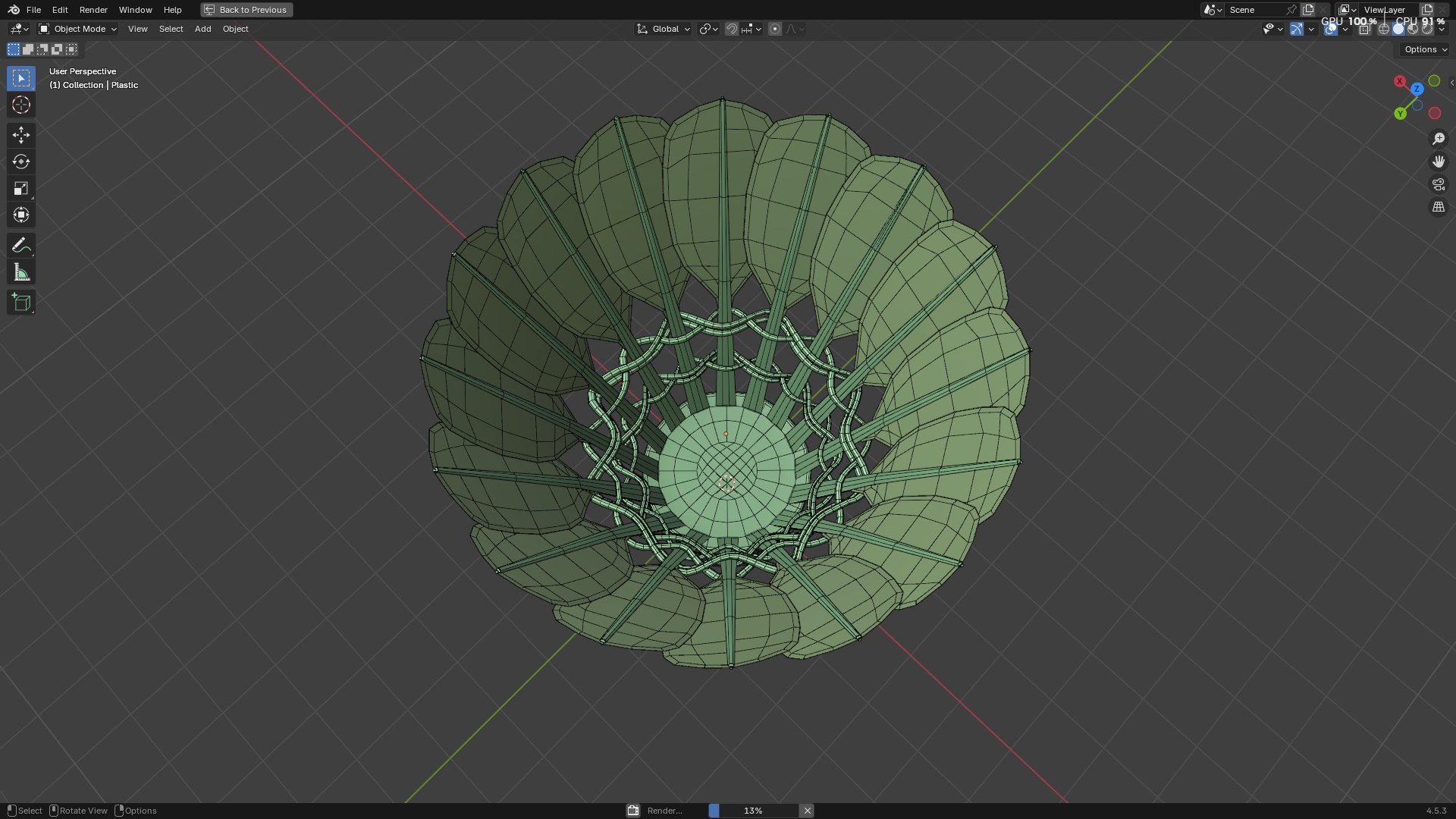Open the Render menu
This screenshot has width=1456, height=819.
(x=93, y=10)
